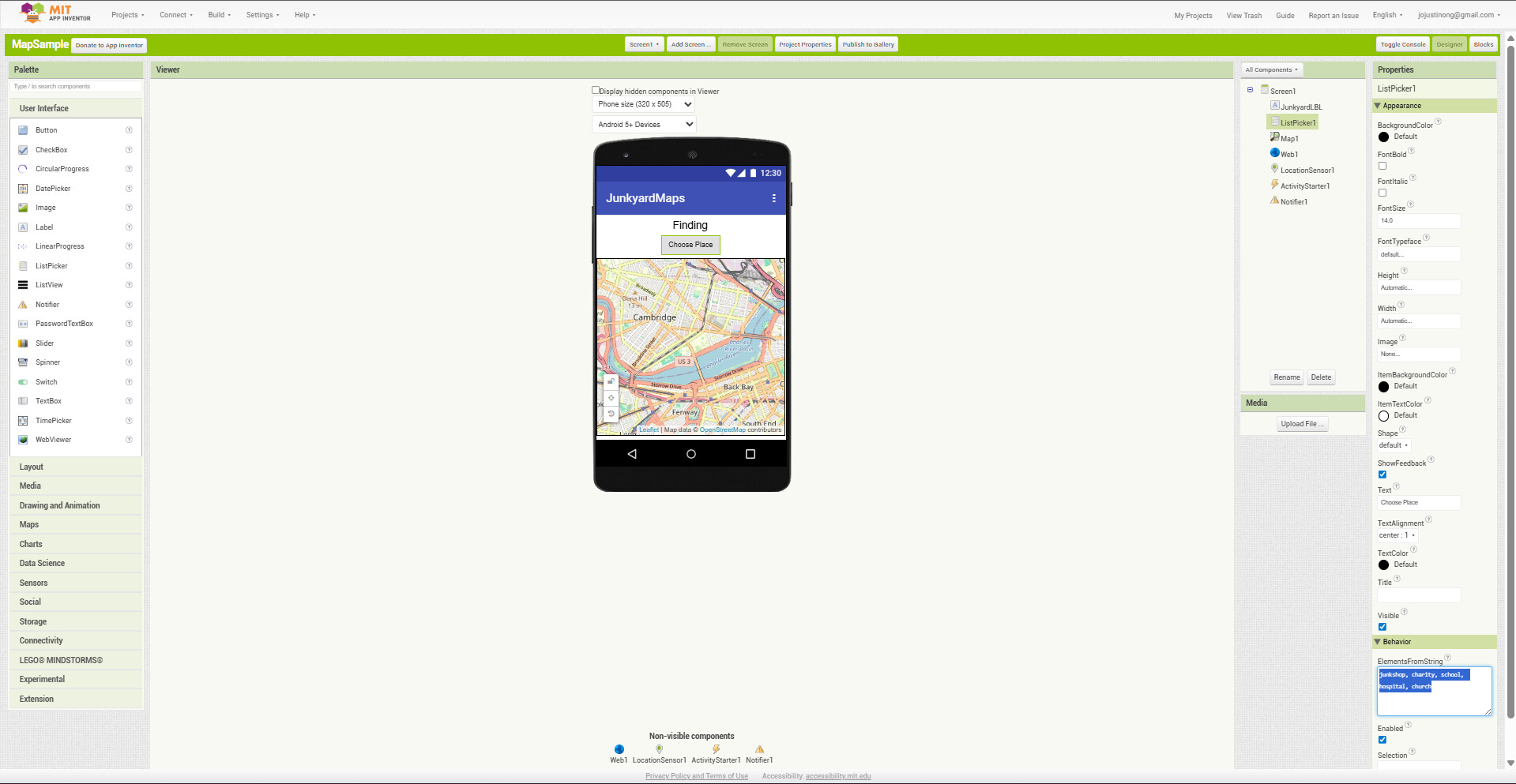Click the Notifier palette icon
Viewport: 1516px width, 784px height.
[x=23, y=305]
